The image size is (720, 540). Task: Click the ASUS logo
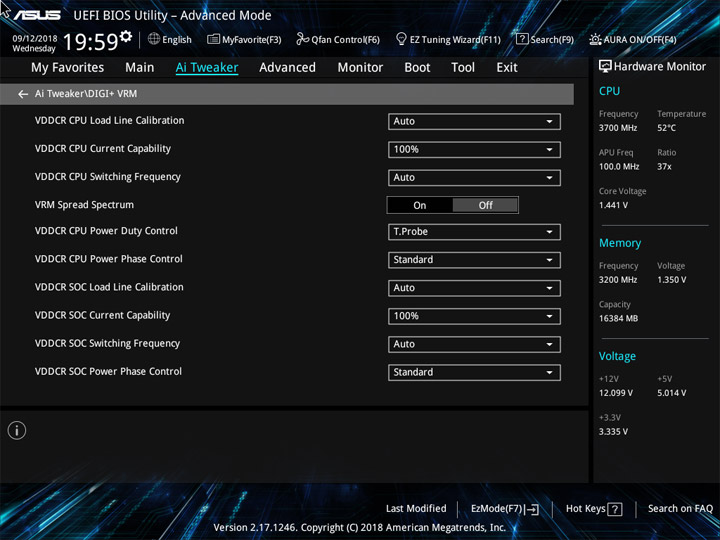[36, 15]
